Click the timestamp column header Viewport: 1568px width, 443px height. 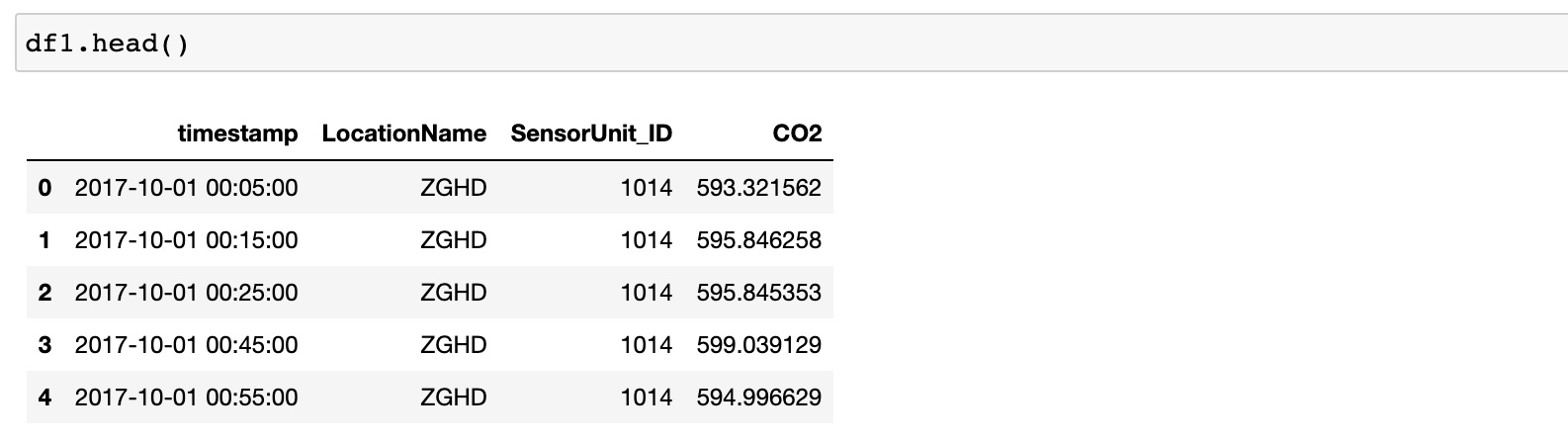237,133
